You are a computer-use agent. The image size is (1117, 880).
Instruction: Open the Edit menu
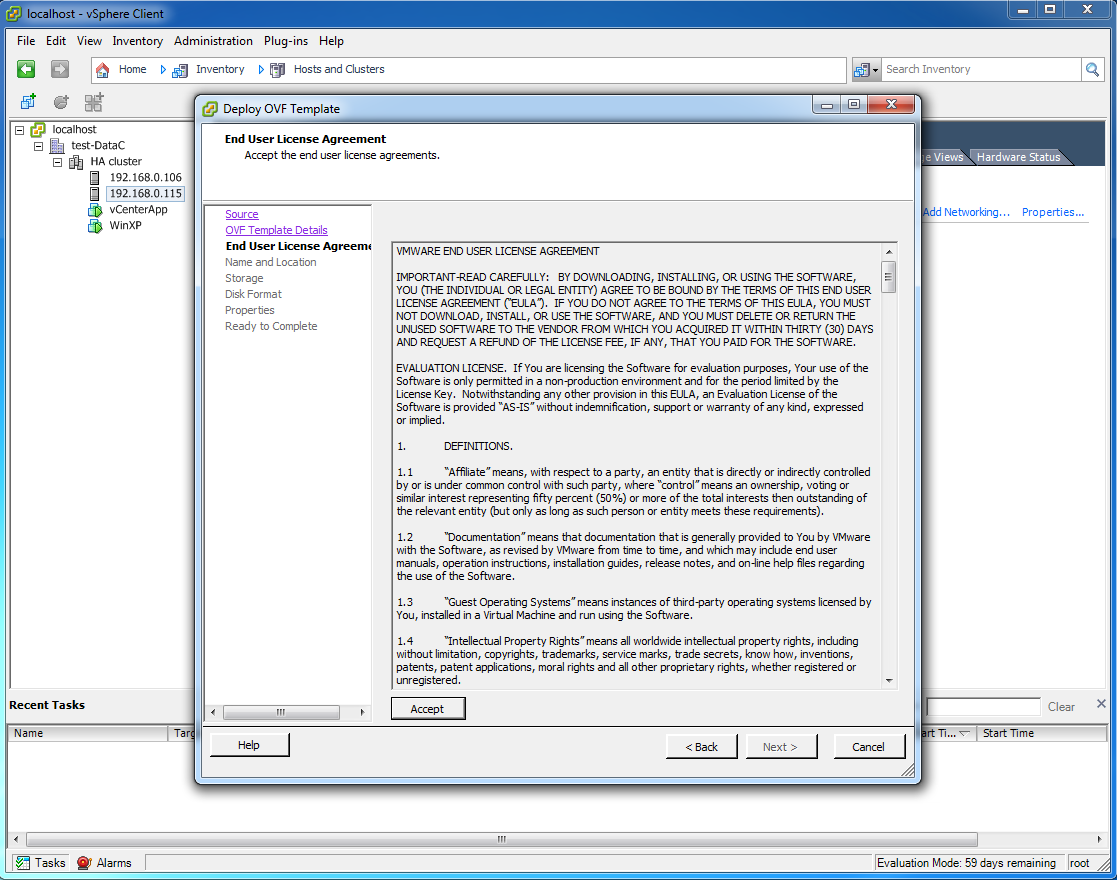pos(56,41)
